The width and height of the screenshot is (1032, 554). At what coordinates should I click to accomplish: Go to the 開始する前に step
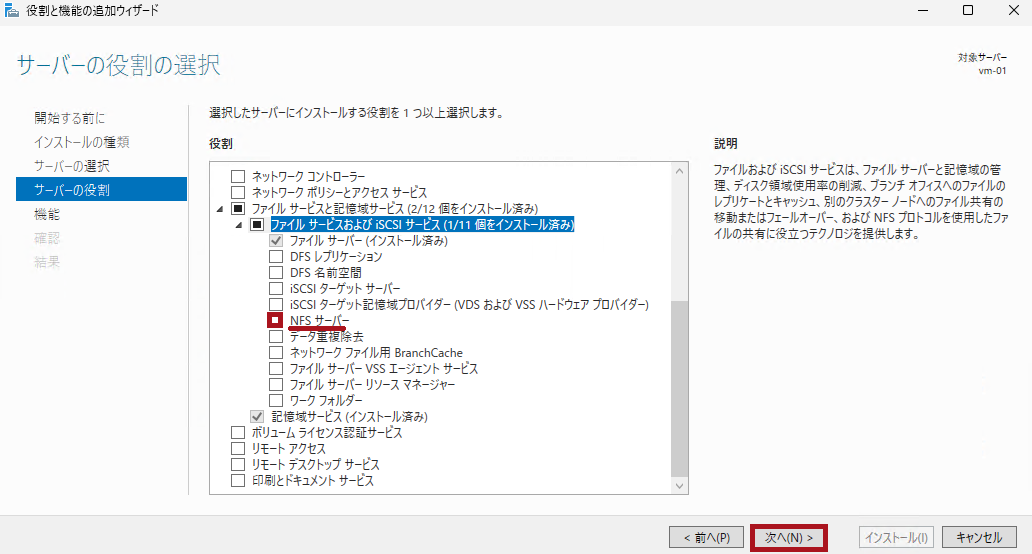(70, 118)
